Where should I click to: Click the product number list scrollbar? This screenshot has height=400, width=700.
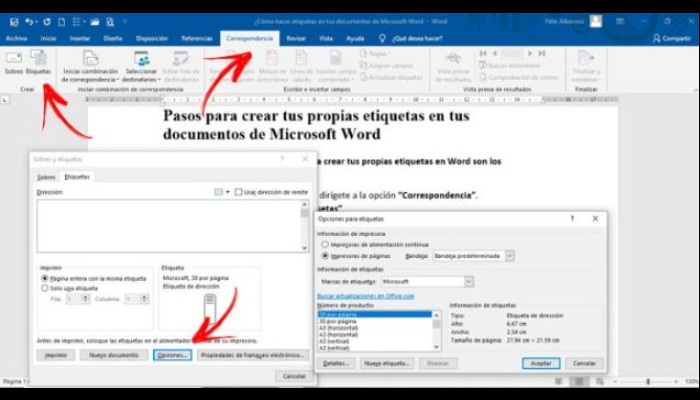click(x=437, y=331)
